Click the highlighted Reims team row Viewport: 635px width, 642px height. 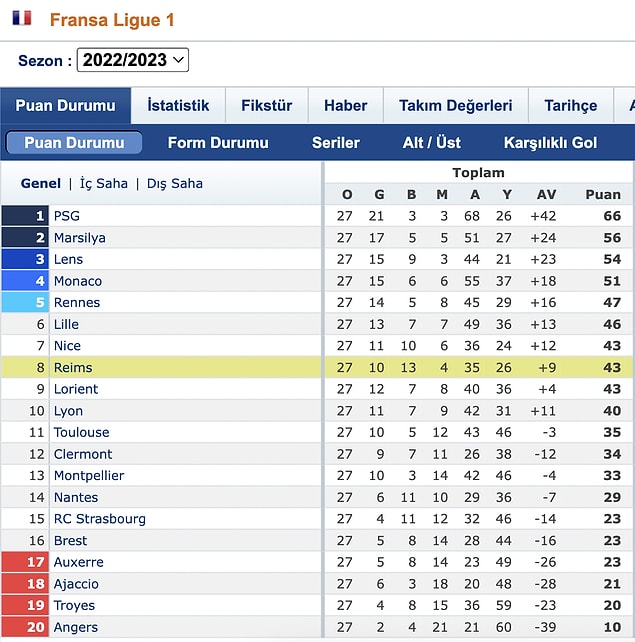(317, 367)
